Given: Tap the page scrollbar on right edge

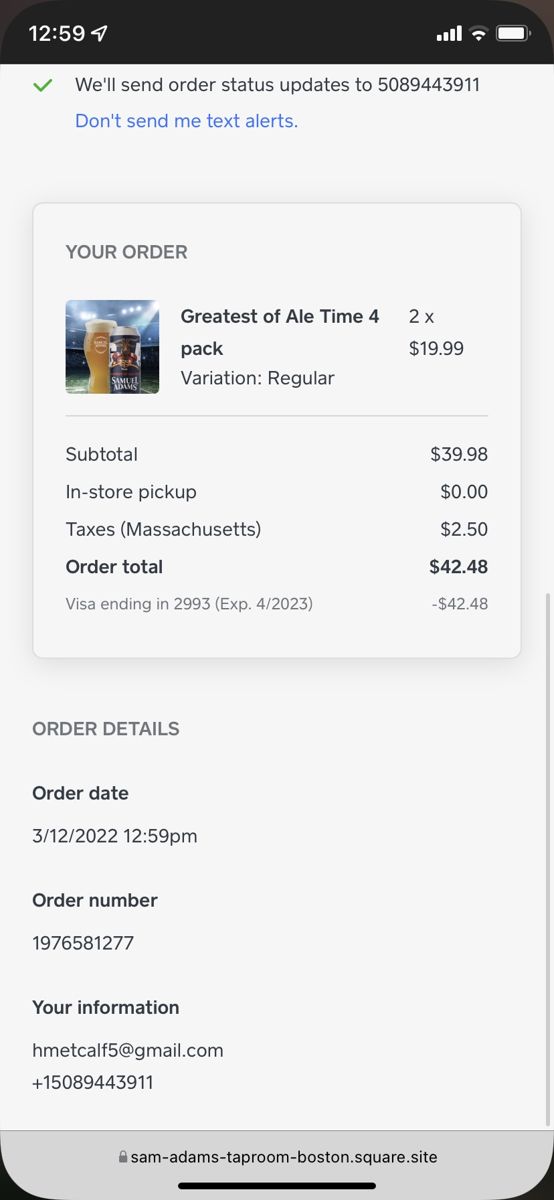Looking at the screenshot, I should [548, 860].
